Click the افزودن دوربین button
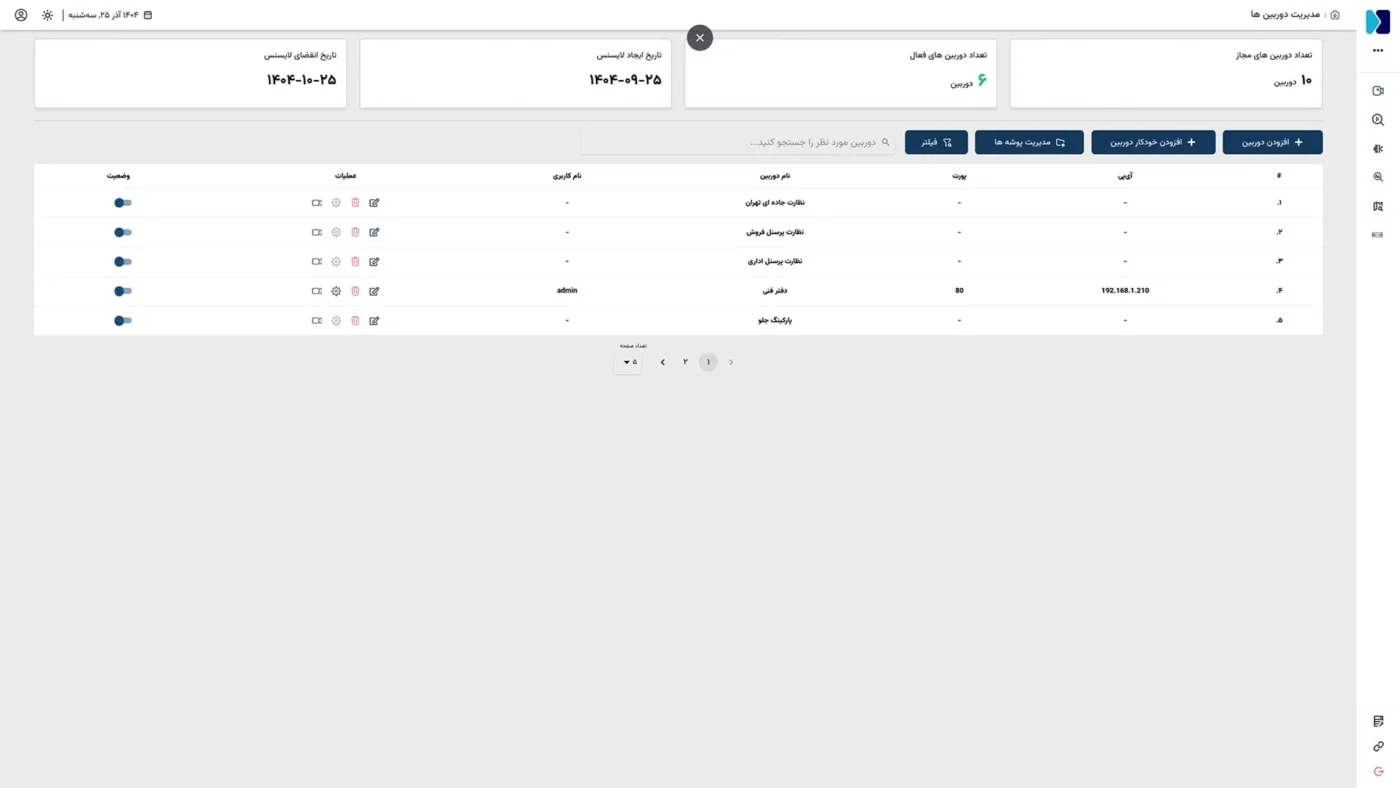This screenshot has width=1400, height=788. click(1272, 142)
